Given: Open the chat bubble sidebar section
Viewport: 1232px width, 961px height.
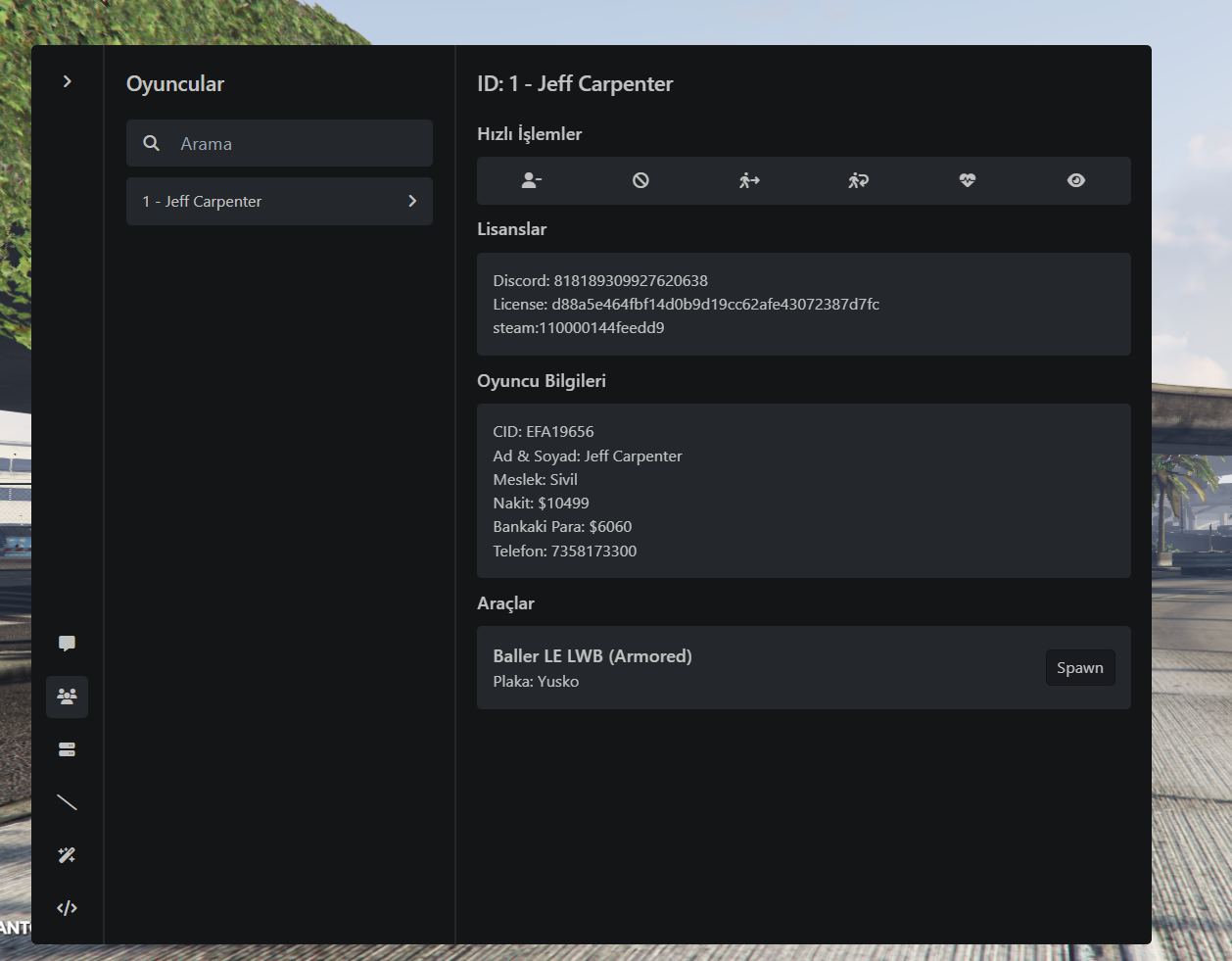Looking at the screenshot, I should (67, 644).
